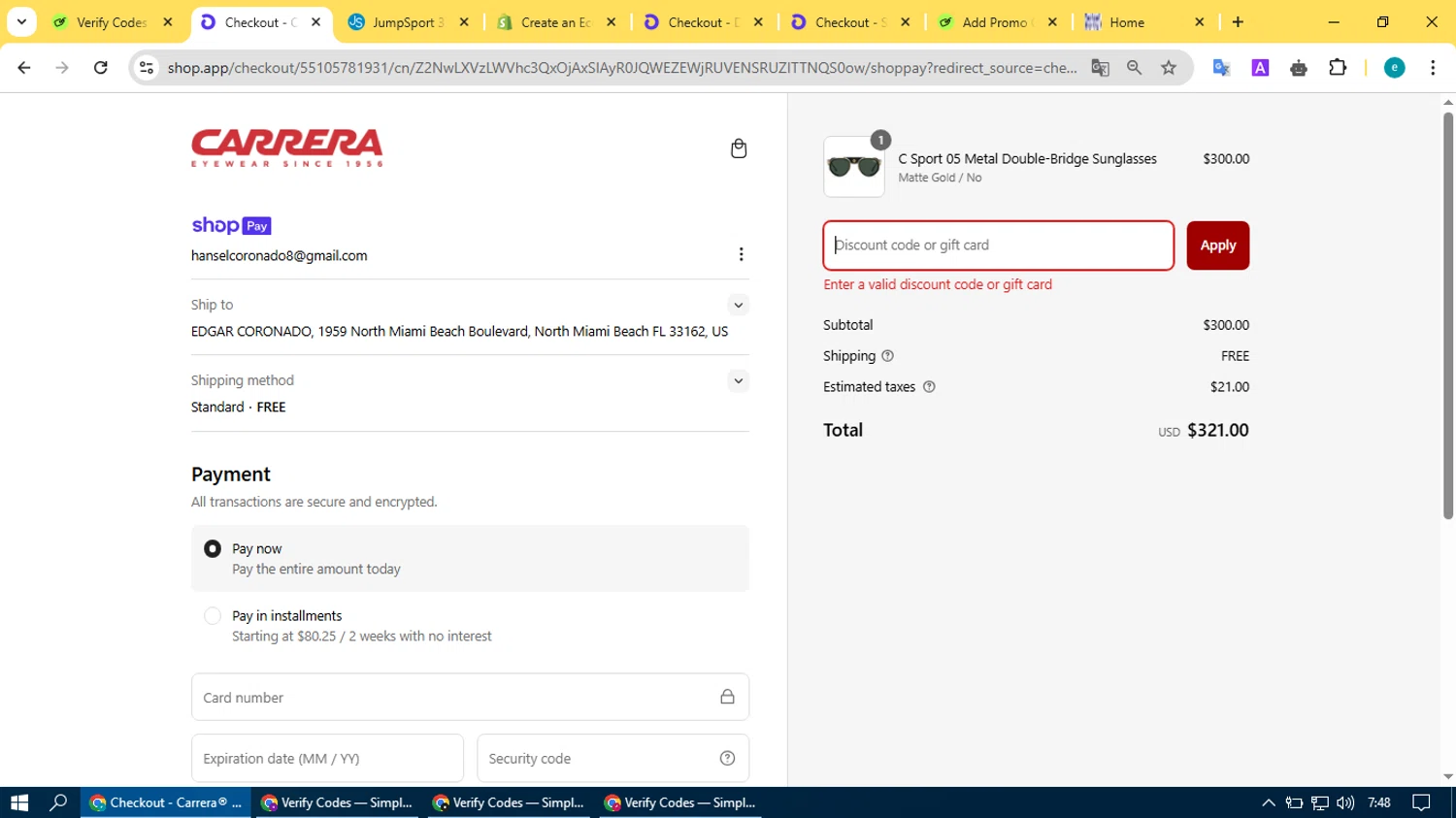Click the browser address bar URL
The width and height of the screenshot is (1456, 818).
click(621, 67)
